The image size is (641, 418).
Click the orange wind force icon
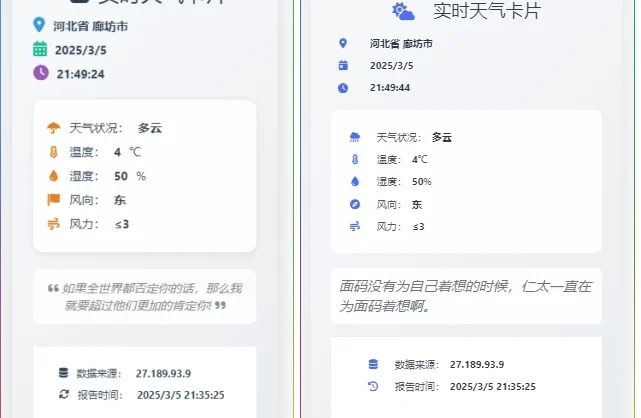pyautogui.click(x=54, y=224)
